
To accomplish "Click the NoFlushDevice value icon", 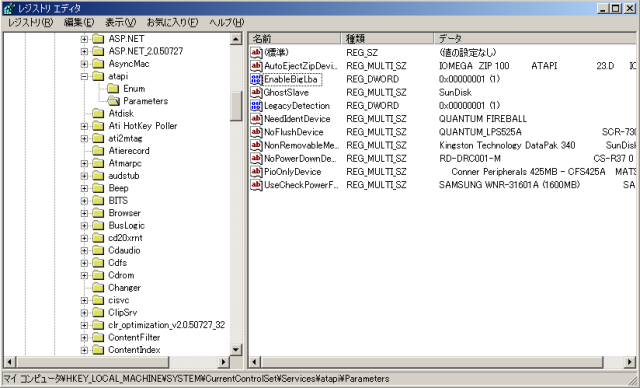I will [x=256, y=132].
